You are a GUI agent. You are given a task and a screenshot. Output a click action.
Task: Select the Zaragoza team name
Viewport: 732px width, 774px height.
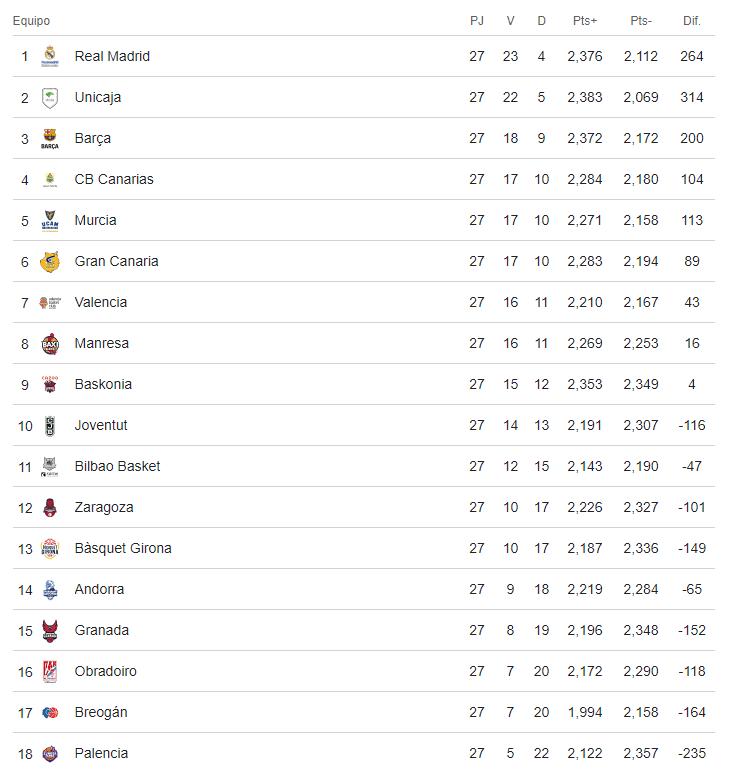(x=103, y=507)
